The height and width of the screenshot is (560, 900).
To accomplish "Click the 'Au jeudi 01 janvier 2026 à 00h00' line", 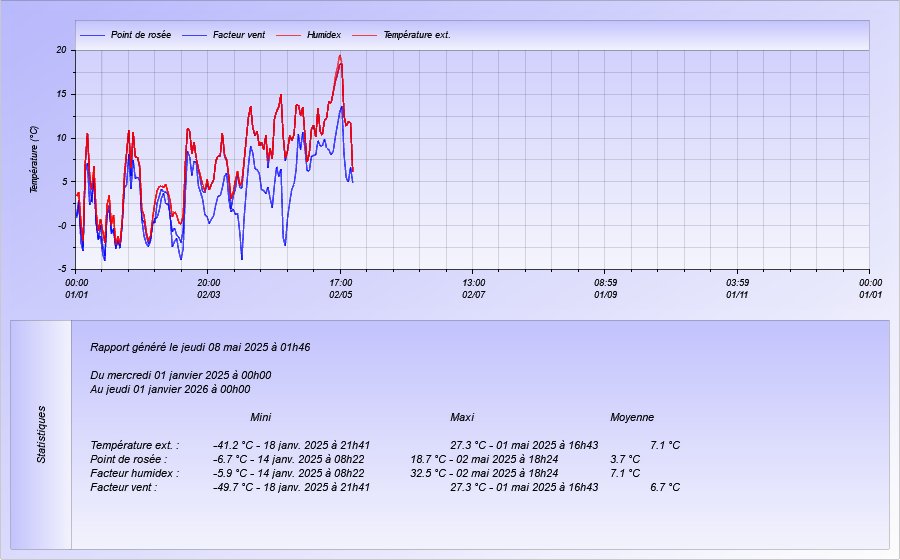I will [170, 389].
